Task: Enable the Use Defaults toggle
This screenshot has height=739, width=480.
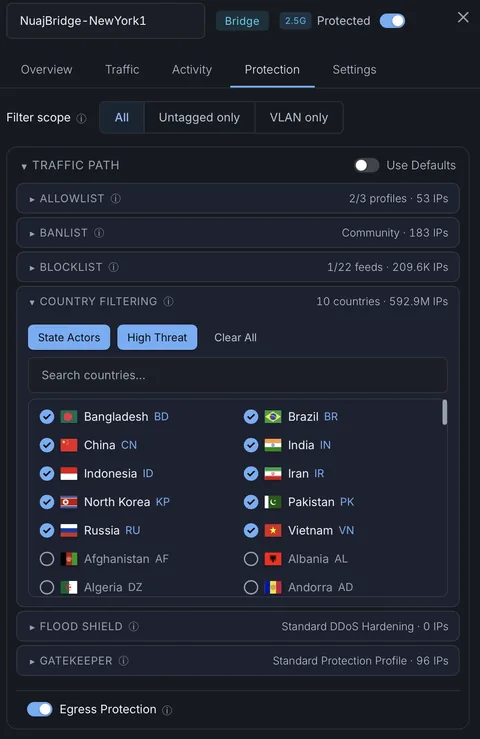Action: click(x=367, y=165)
